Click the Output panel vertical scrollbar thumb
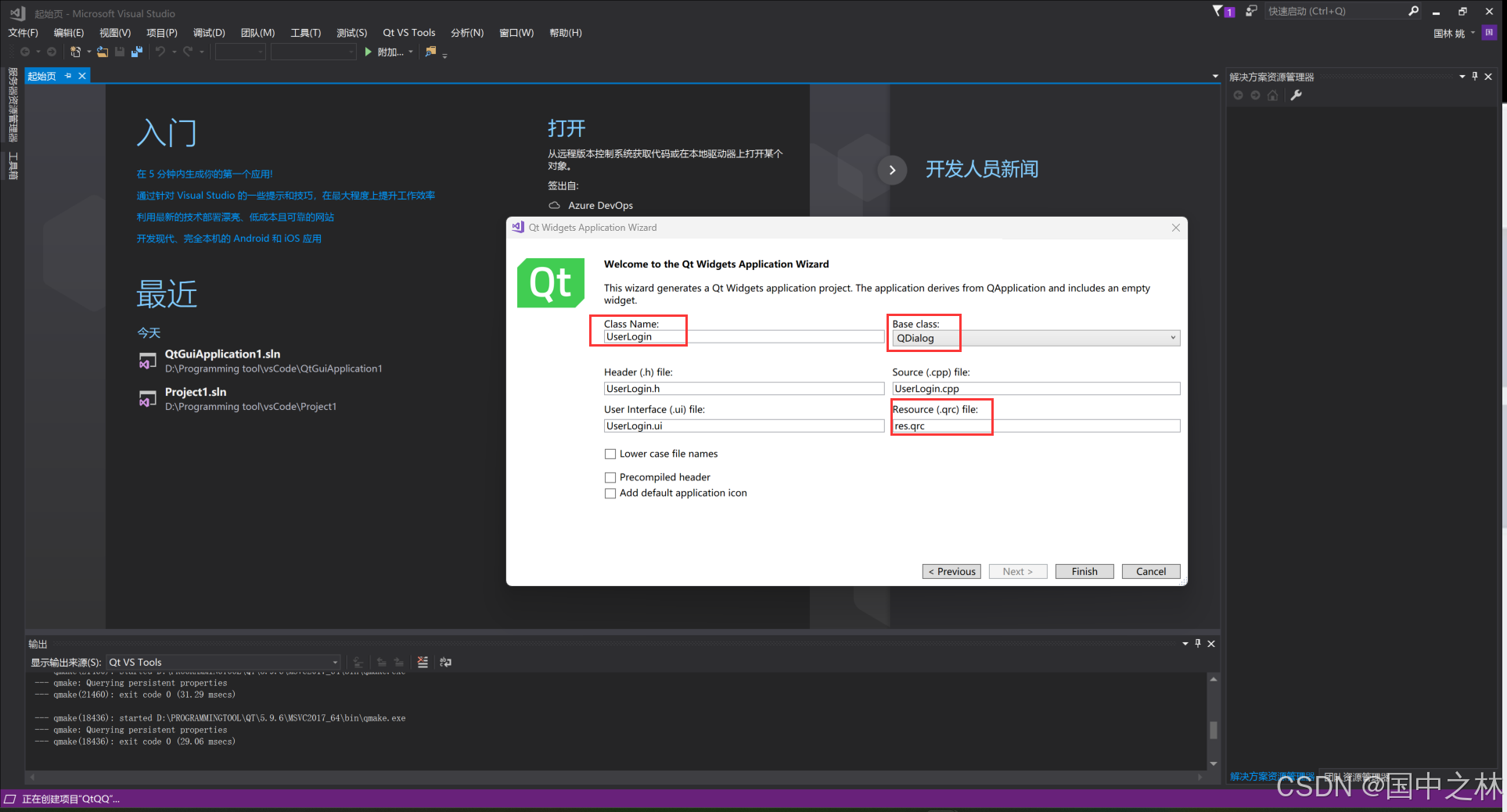 1214,730
